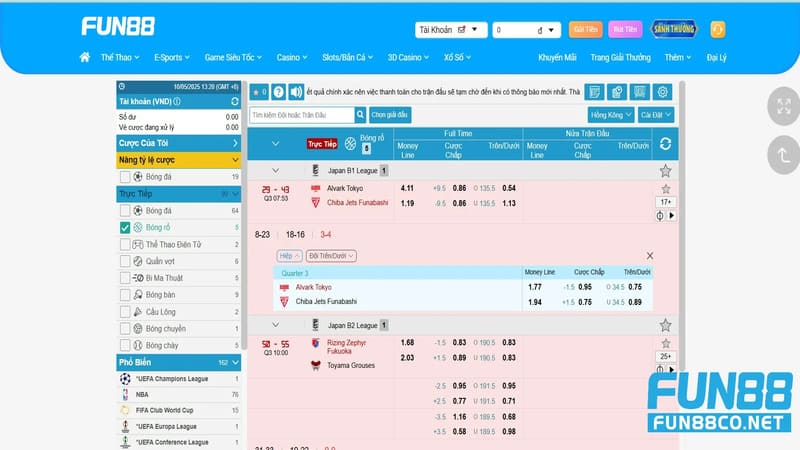Check the Quần vợt checkbox
Viewport: 800px width, 450px height.
click(x=125, y=261)
